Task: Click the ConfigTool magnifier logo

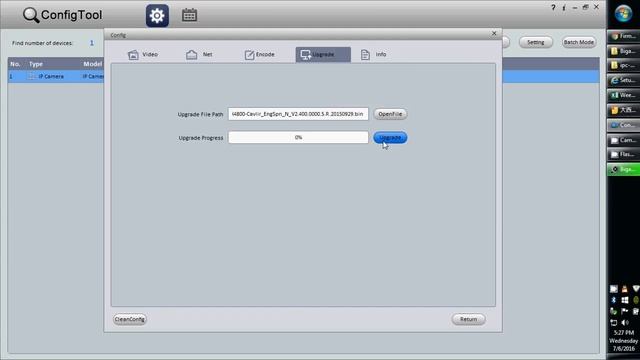Action: 31,15
